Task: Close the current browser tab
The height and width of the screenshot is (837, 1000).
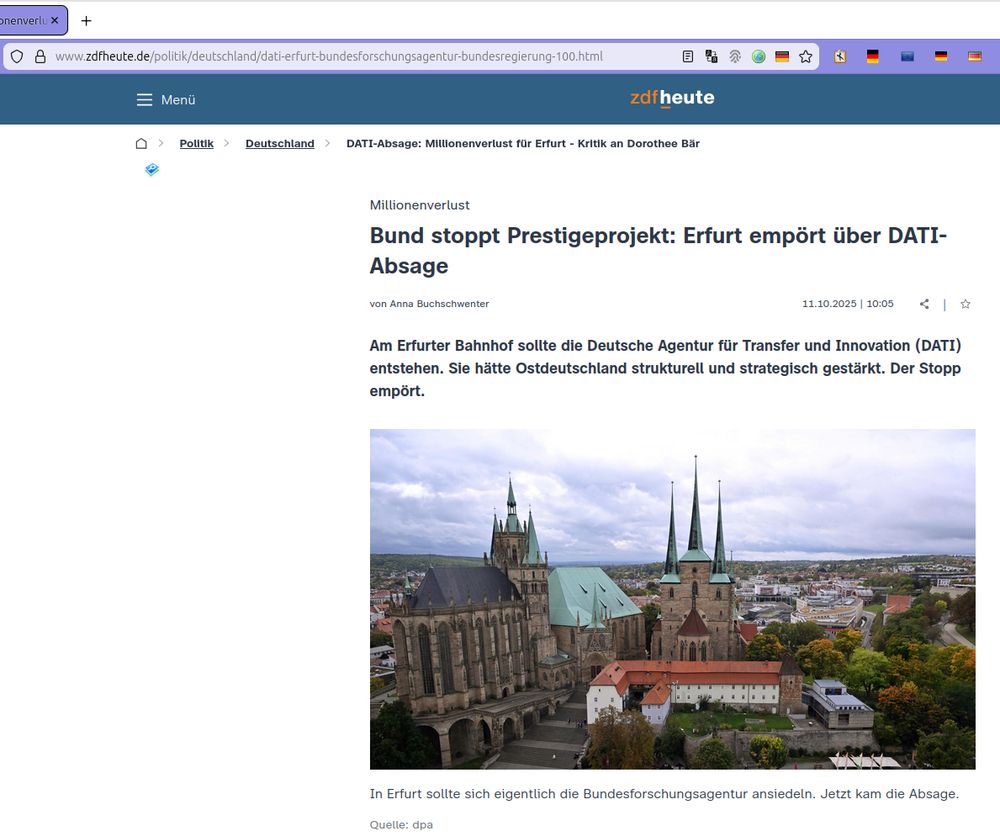Action: [54, 20]
